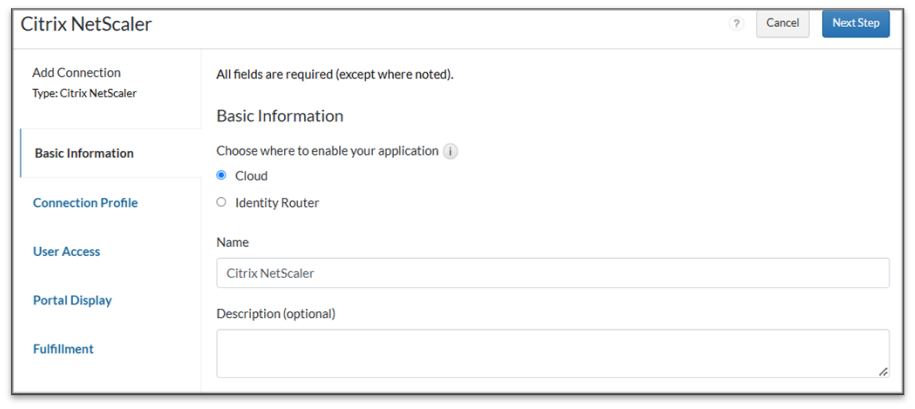Click the Name input field
Viewport: 915px width, 409px height.
552,273
